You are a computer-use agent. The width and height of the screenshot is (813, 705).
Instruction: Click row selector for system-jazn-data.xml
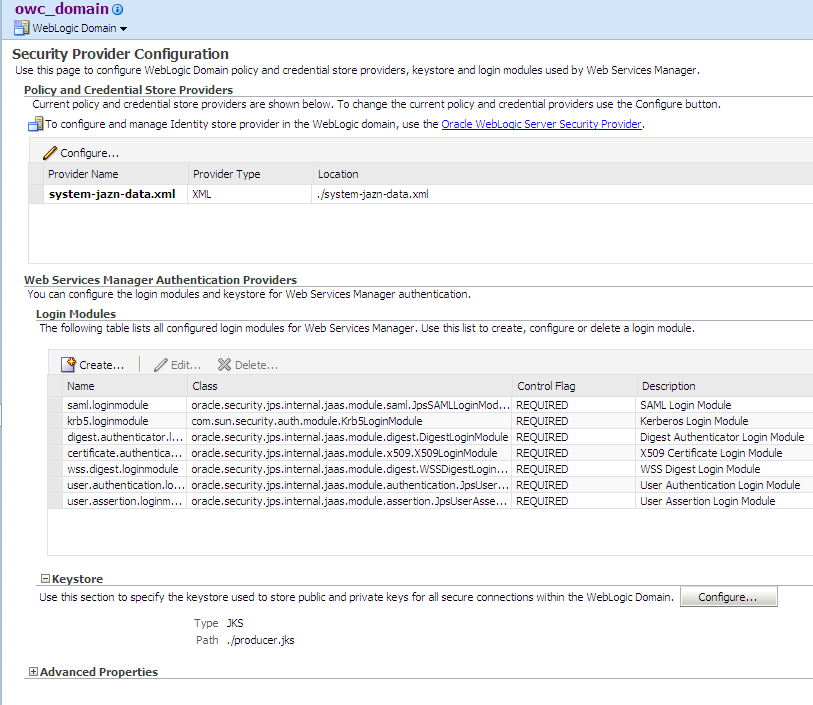point(36,194)
